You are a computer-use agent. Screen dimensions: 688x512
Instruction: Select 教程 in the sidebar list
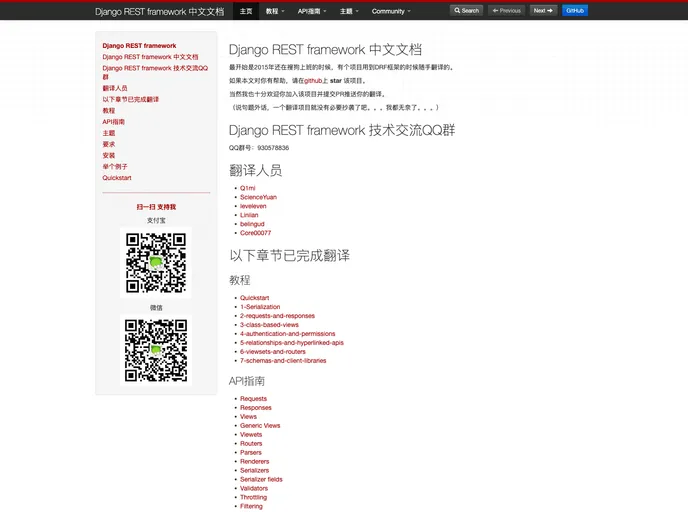click(x=108, y=111)
